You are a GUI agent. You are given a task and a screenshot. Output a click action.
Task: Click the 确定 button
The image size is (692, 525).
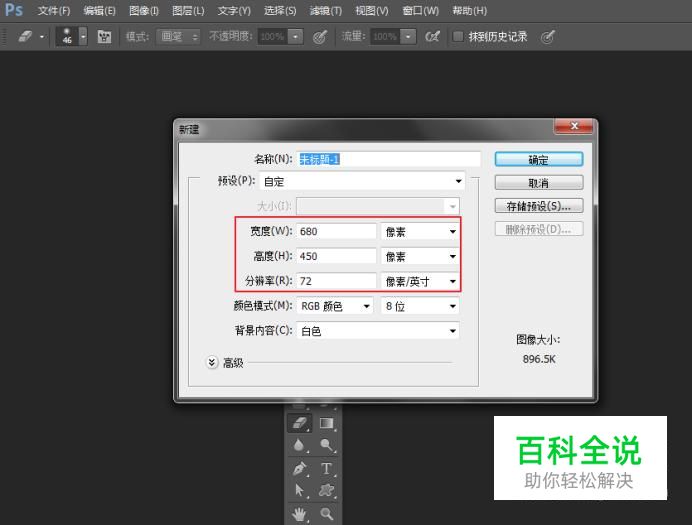(x=538, y=159)
